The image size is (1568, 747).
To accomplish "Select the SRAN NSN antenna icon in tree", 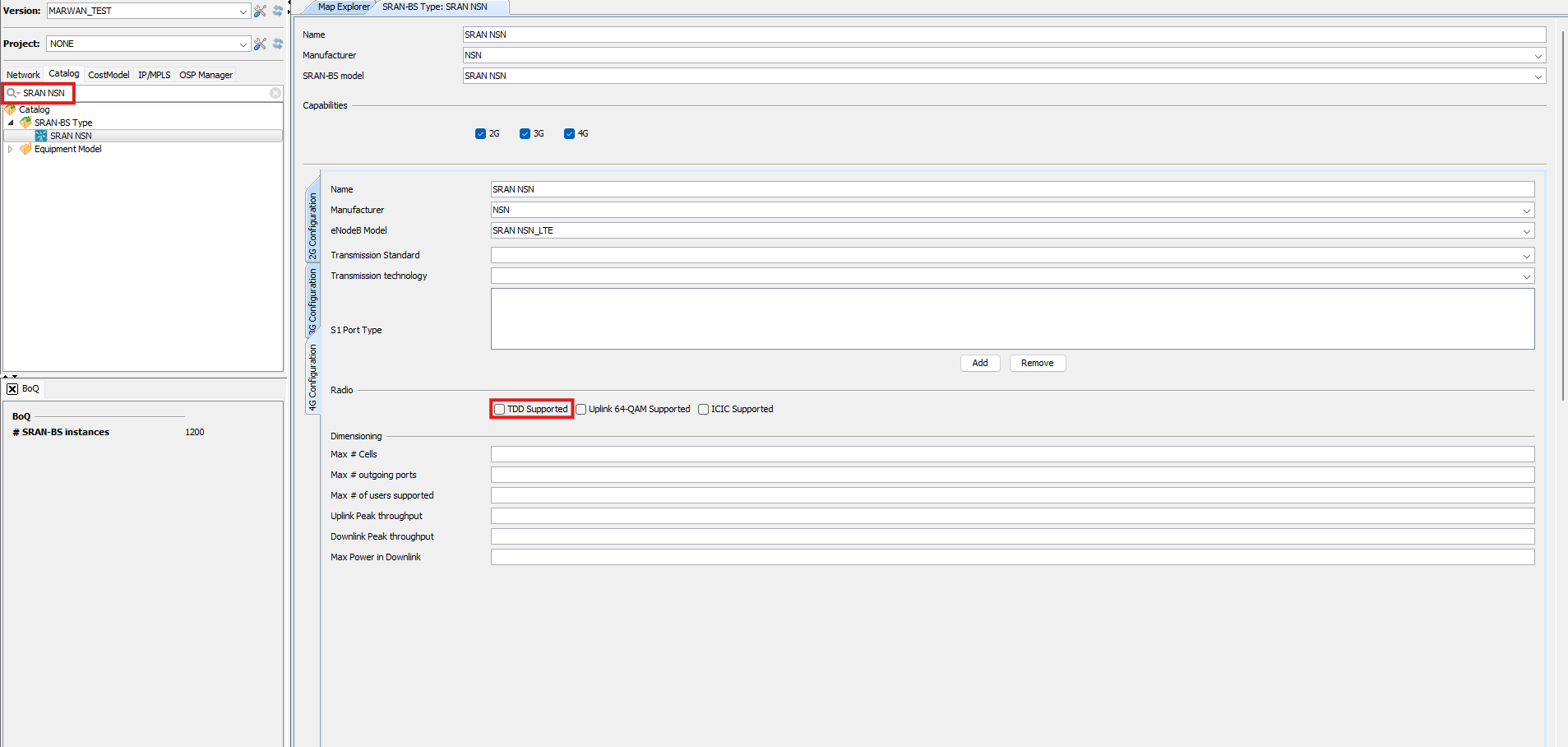I will [41, 136].
